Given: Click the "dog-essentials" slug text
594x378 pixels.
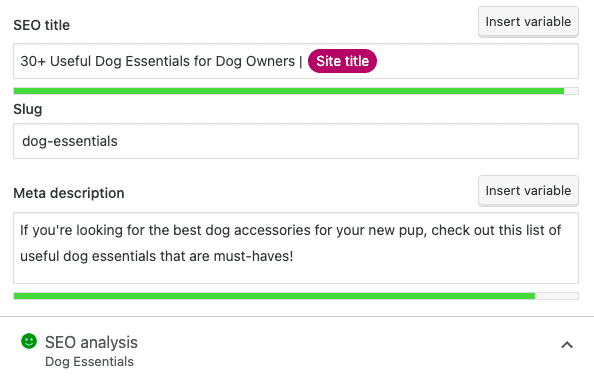Looking at the screenshot, I should point(70,141).
